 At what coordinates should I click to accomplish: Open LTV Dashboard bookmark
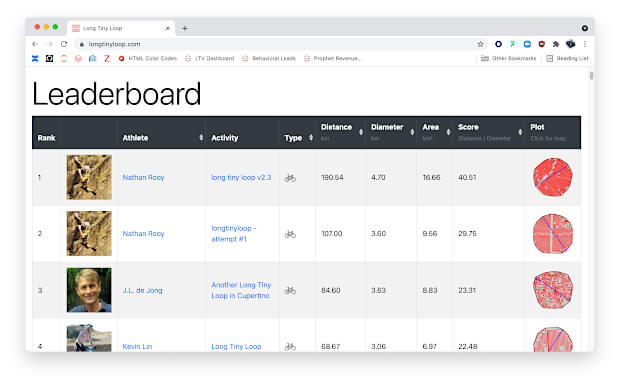coord(210,58)
